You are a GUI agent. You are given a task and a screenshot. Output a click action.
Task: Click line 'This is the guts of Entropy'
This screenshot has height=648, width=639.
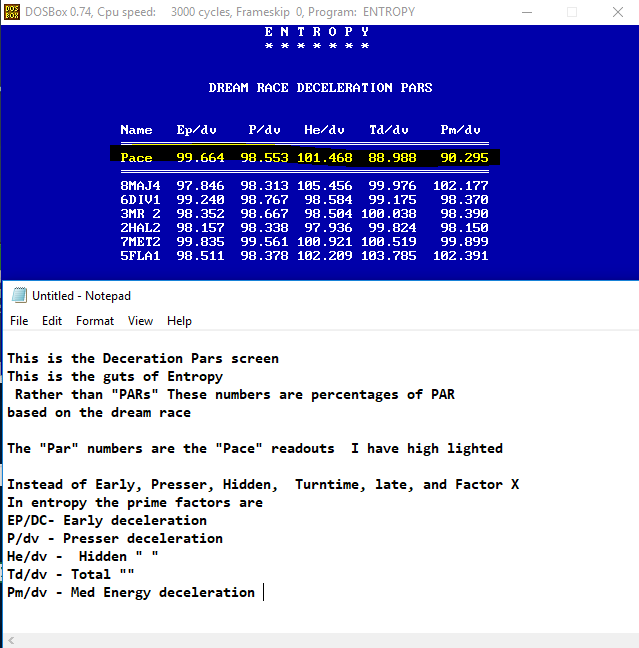(x=115, y=376)
